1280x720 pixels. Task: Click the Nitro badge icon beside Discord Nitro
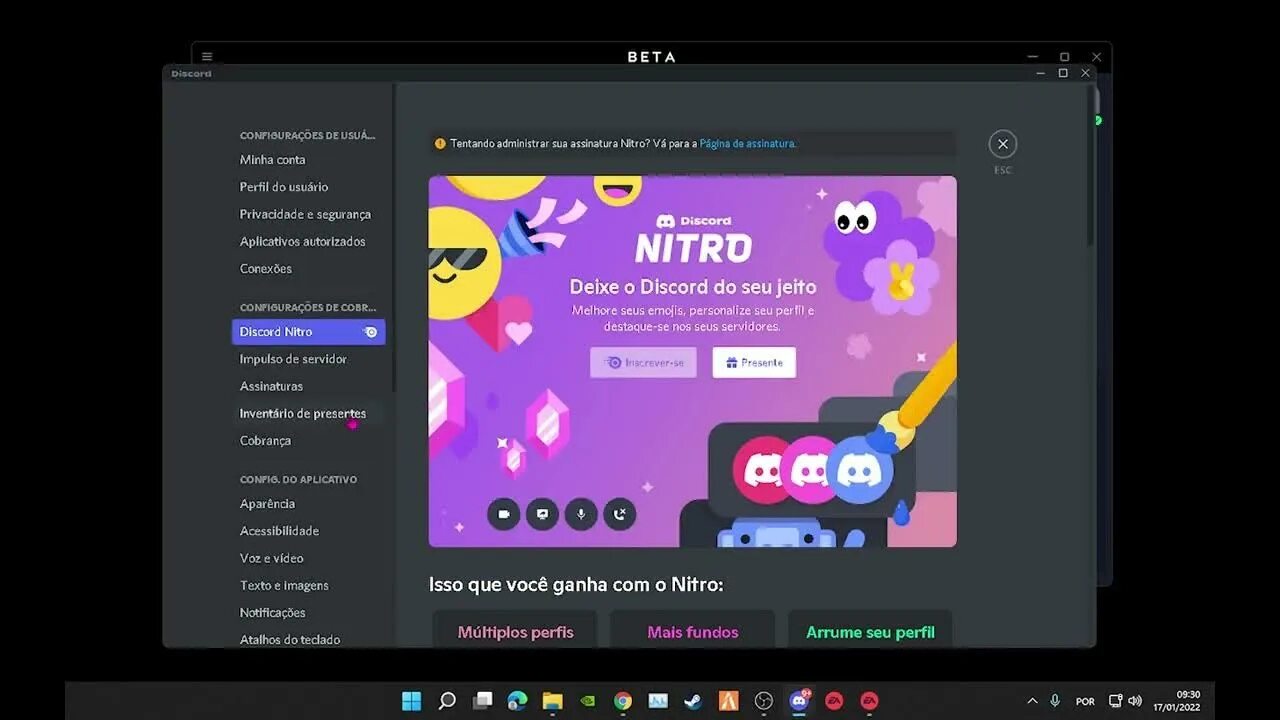[x=370, y=332]
